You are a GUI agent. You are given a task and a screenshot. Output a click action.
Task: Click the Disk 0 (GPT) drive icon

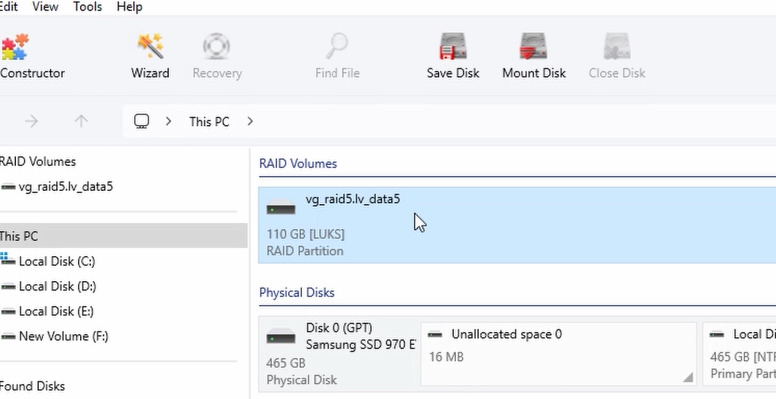(281, 337)
